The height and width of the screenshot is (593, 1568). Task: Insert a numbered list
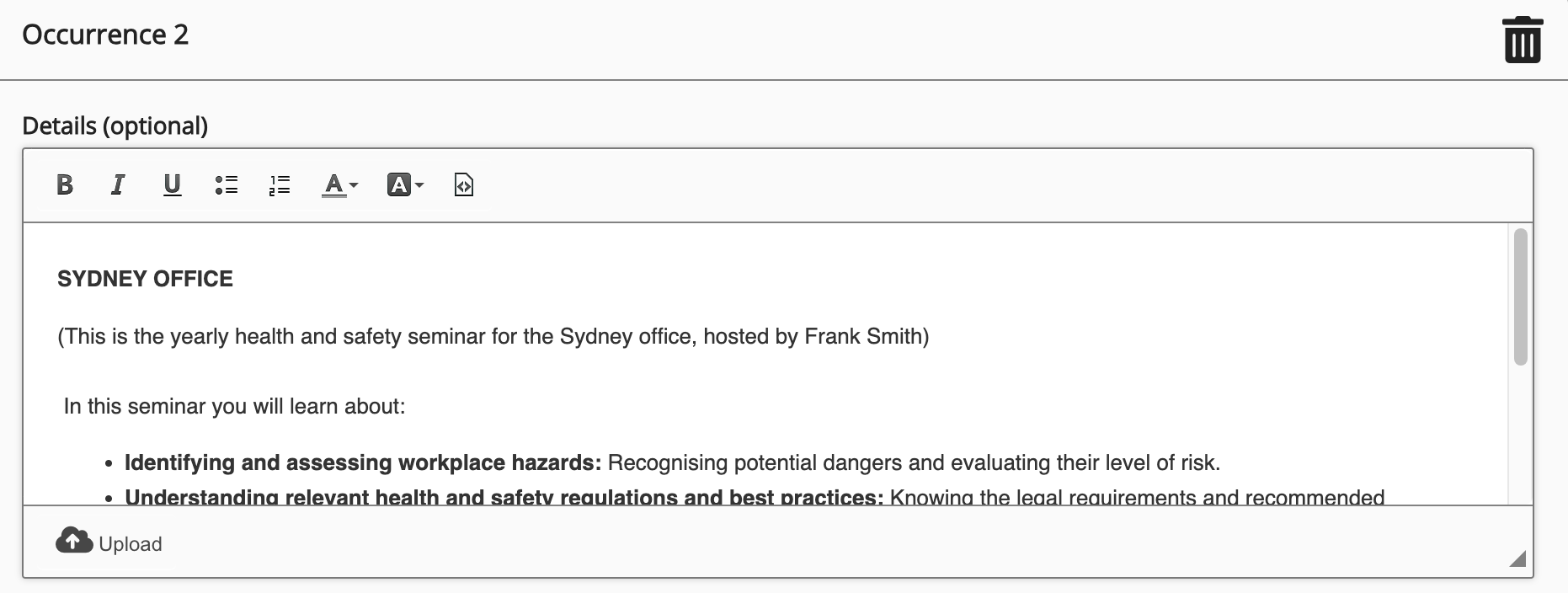click(x=280, y=184)
